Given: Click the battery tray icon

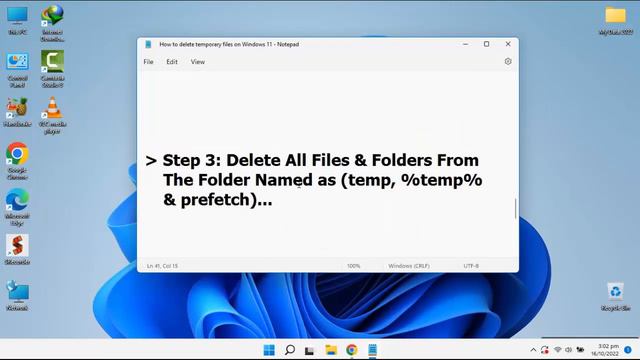Looking at the screenshot, I should coord(580,350).
